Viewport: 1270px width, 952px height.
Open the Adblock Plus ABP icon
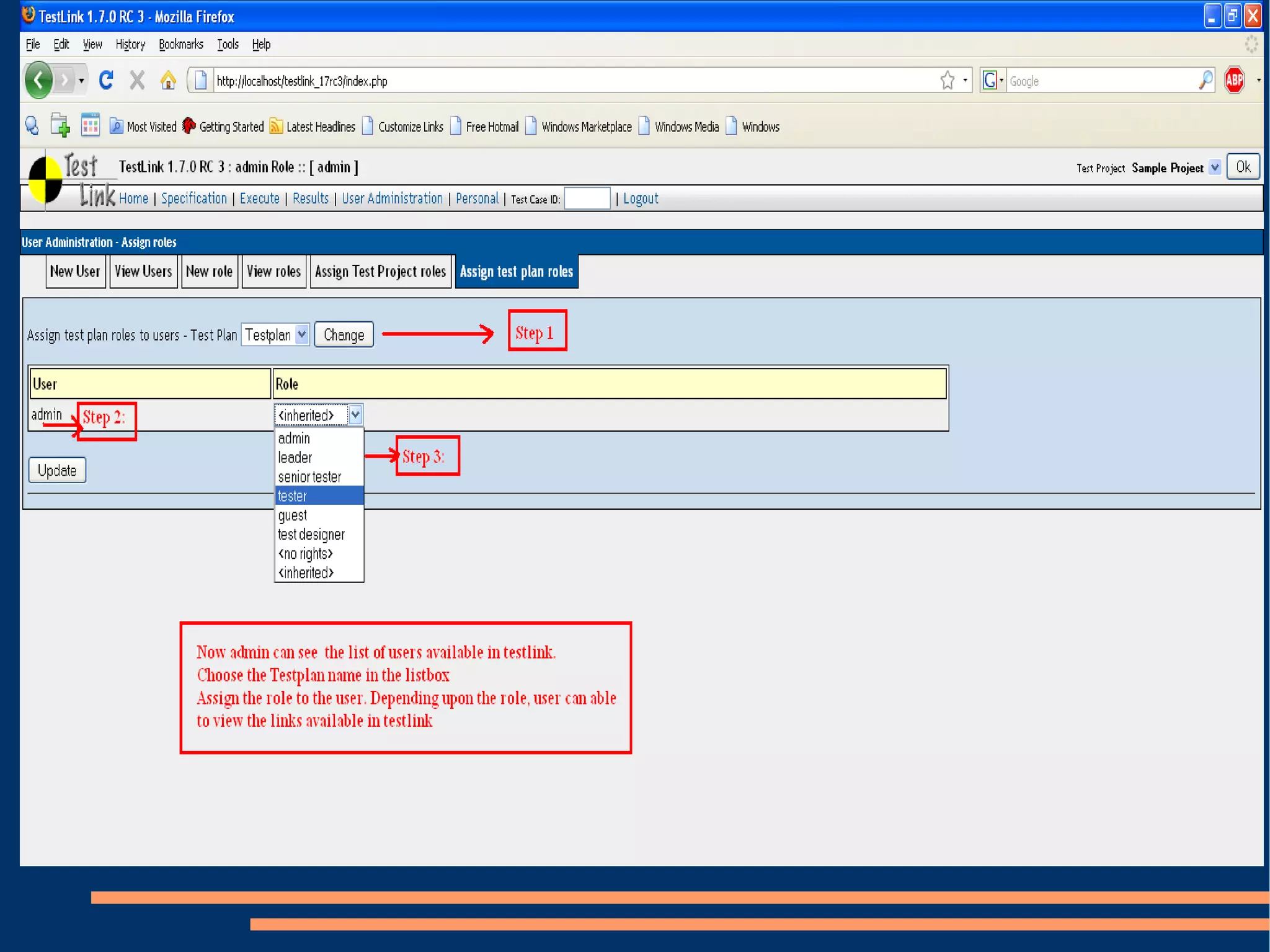click(1235, 80)
